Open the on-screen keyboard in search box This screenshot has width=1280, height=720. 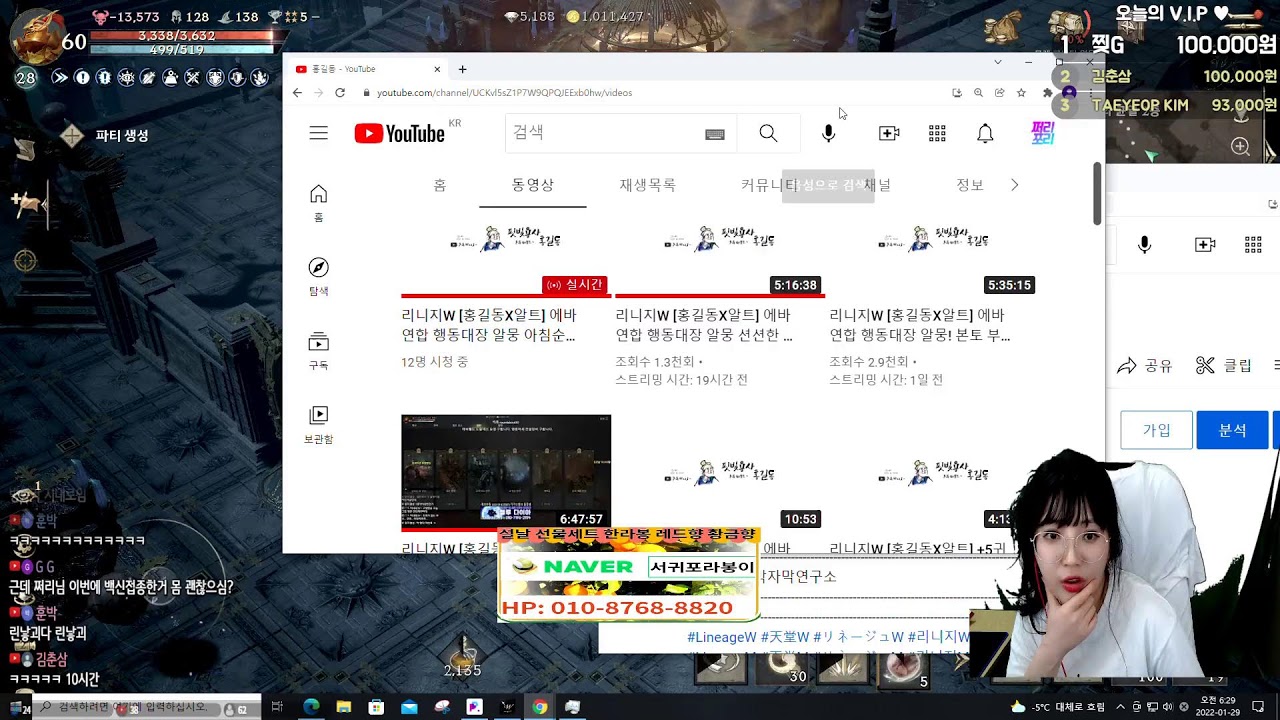tap(714, 134)
